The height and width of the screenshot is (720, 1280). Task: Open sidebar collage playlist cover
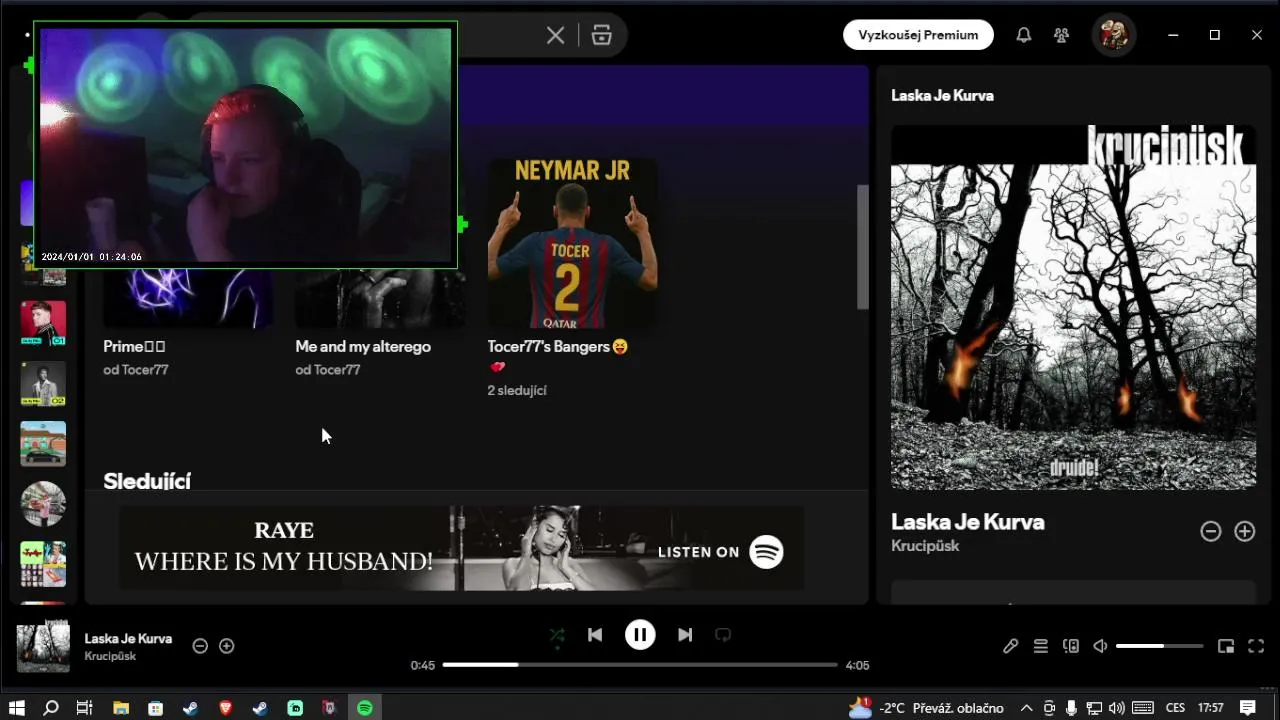(43, 563)
